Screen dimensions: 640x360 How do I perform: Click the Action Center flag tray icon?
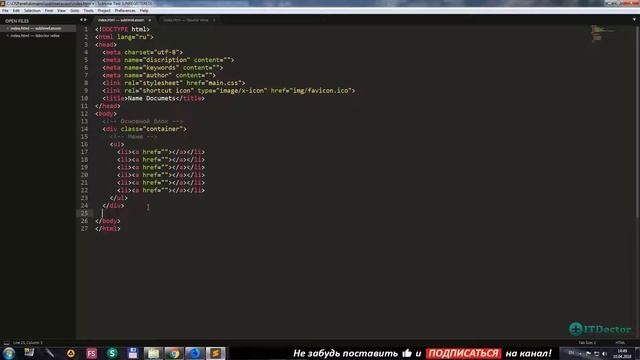tap(588, 353)
